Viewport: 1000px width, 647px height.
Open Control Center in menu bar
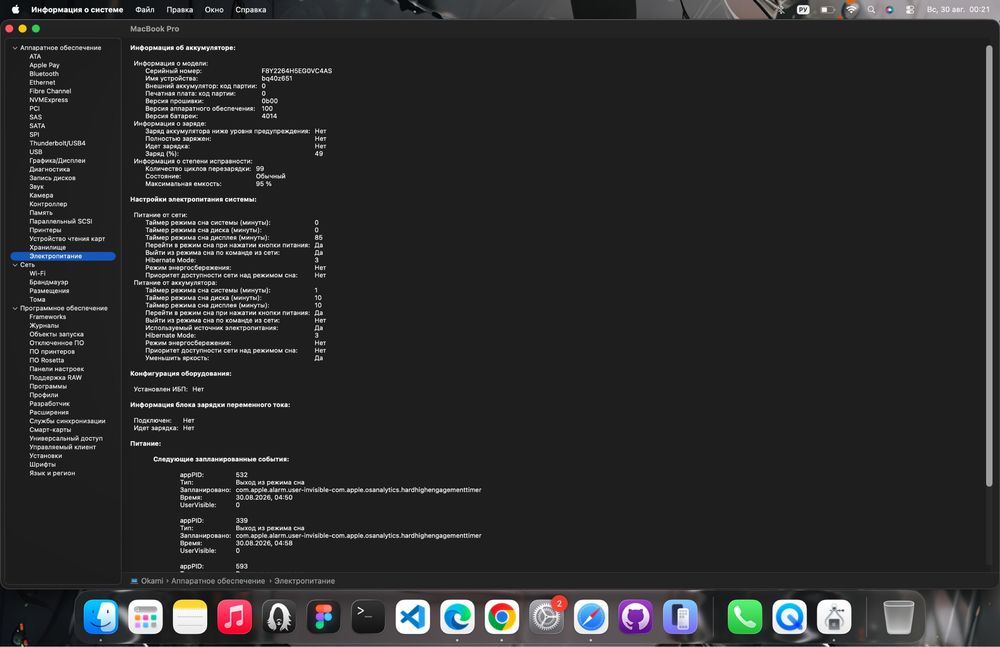coord(910,10)
